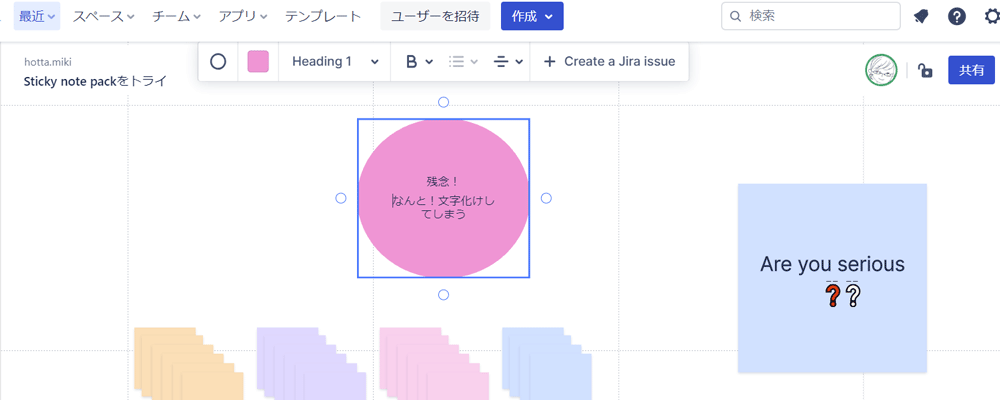Open the スペース menu
This screenshot has height=400, width=1000.
click(103, 17)
